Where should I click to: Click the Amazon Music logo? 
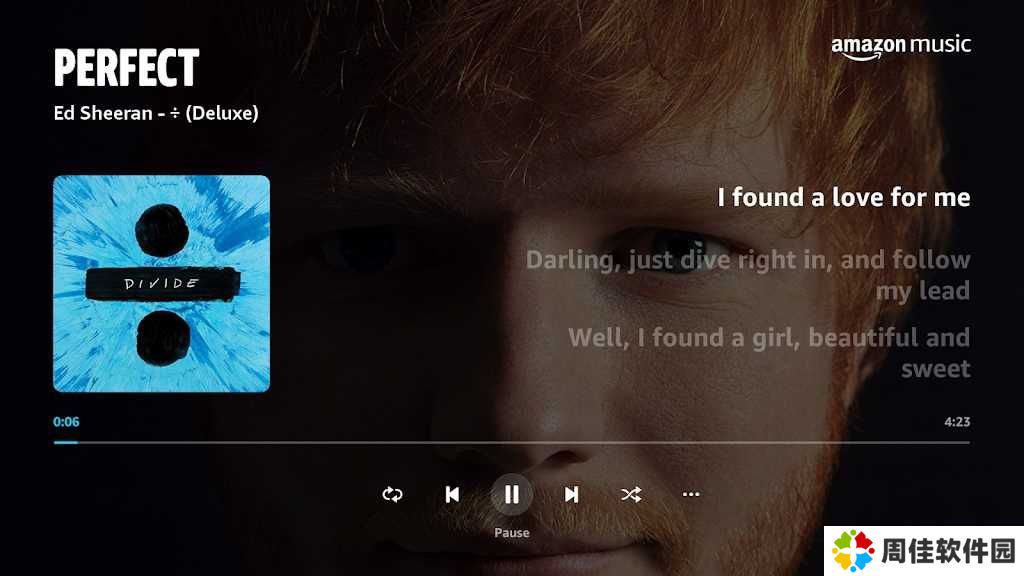[x=901, y=47]
